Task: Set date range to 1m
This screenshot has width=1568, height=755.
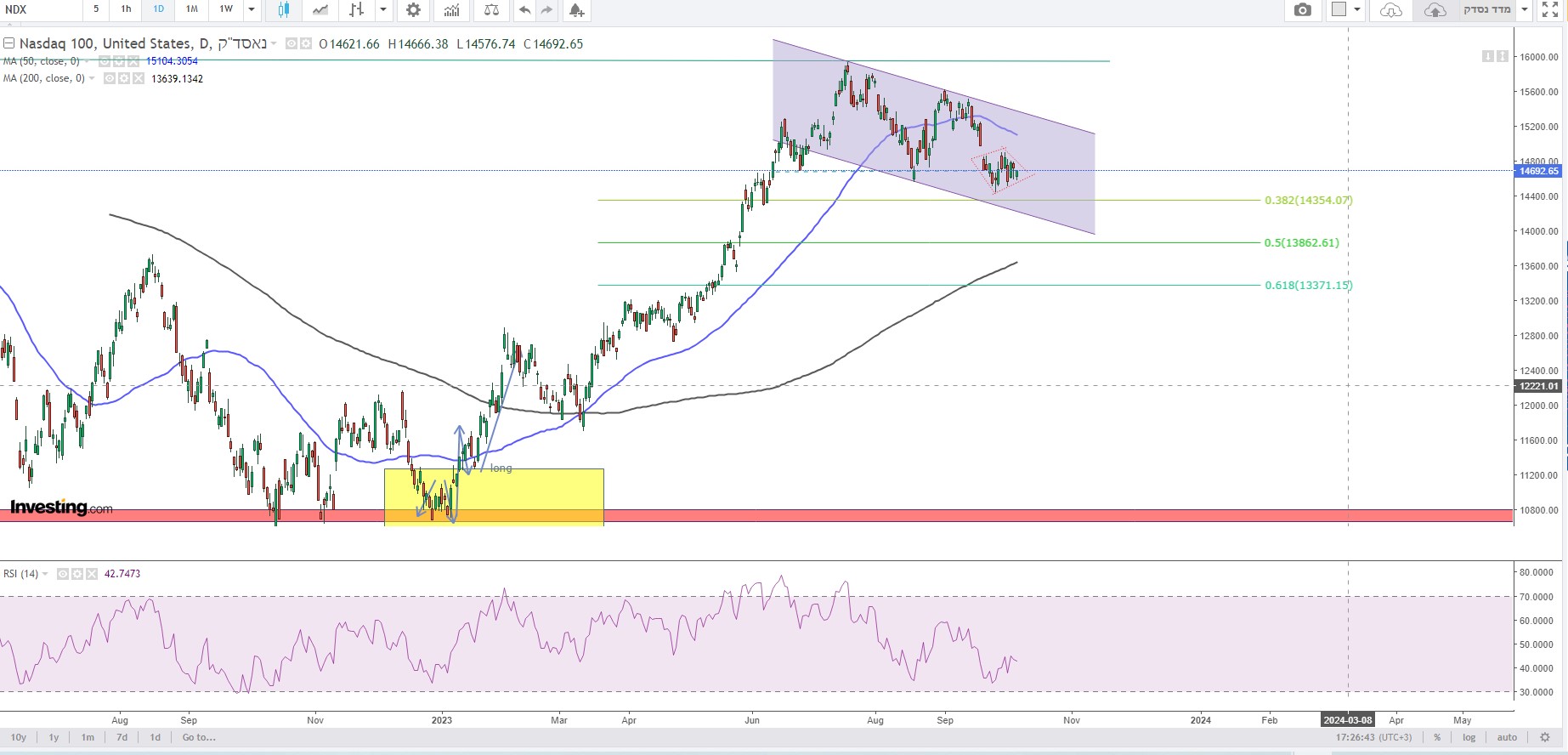Action: click(x=88, y=737)
